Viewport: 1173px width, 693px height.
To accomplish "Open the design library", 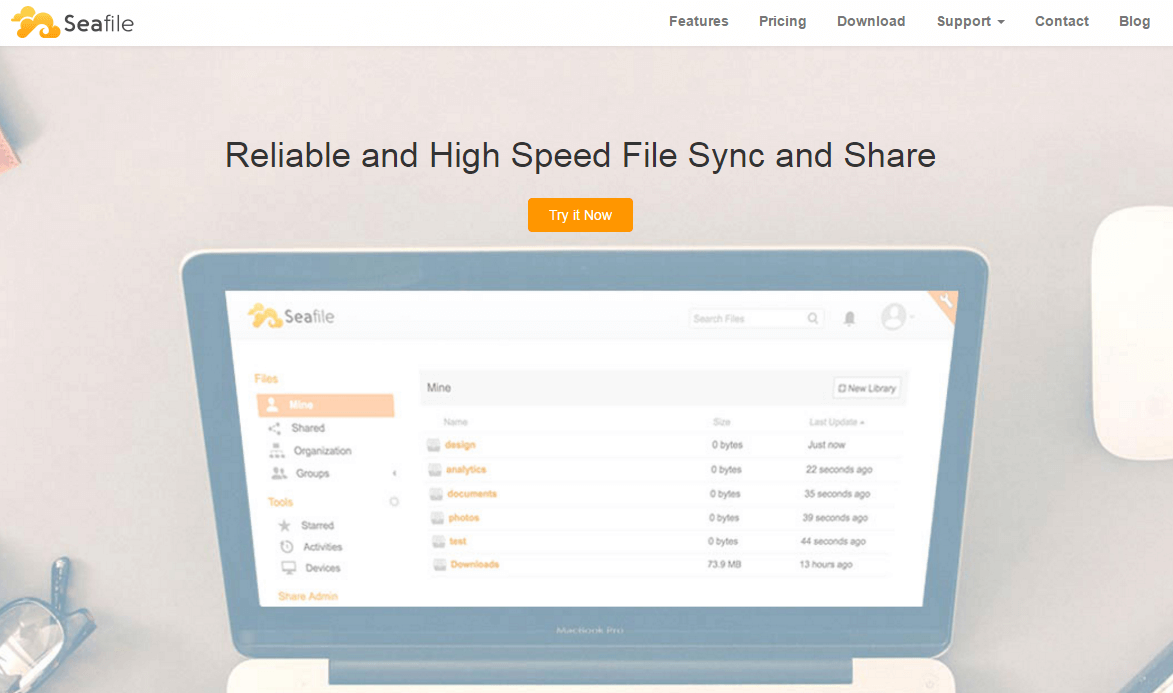I will (x=459, y=445).
